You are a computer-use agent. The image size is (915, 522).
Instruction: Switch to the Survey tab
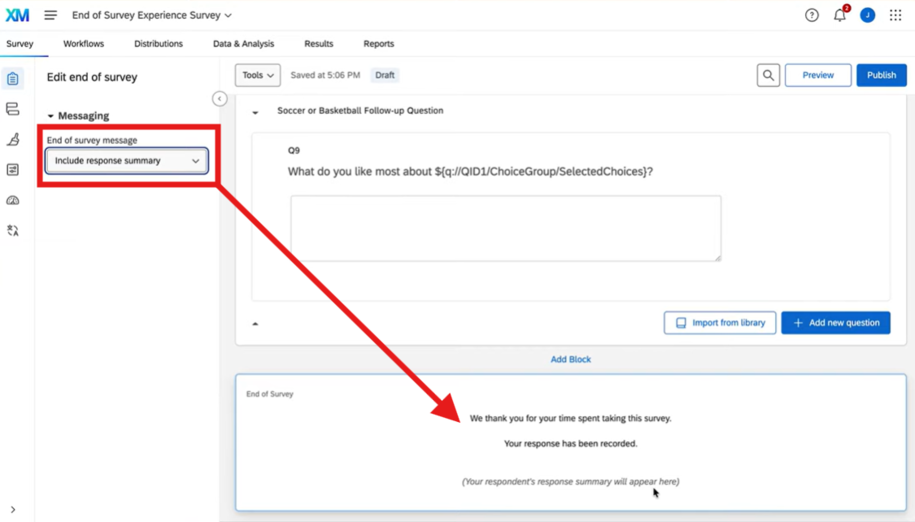[x=20, y=44]
